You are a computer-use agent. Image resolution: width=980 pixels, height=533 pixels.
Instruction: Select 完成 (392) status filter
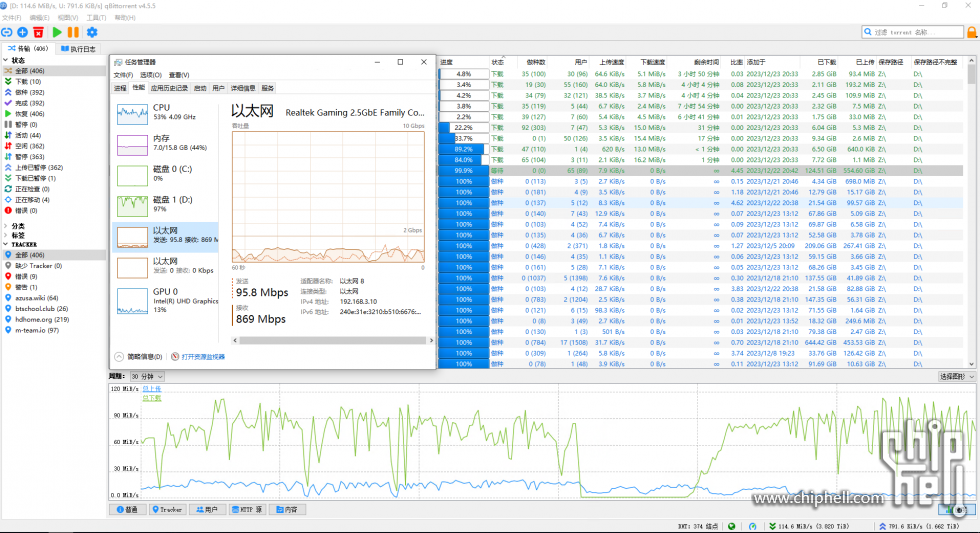coord(29,103)
